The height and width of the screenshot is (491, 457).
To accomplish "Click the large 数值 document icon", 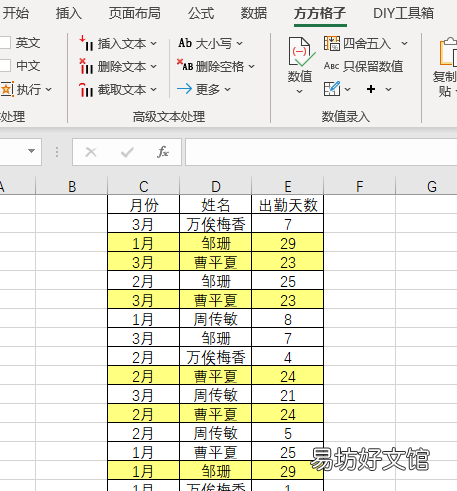I will click(301, 52).
